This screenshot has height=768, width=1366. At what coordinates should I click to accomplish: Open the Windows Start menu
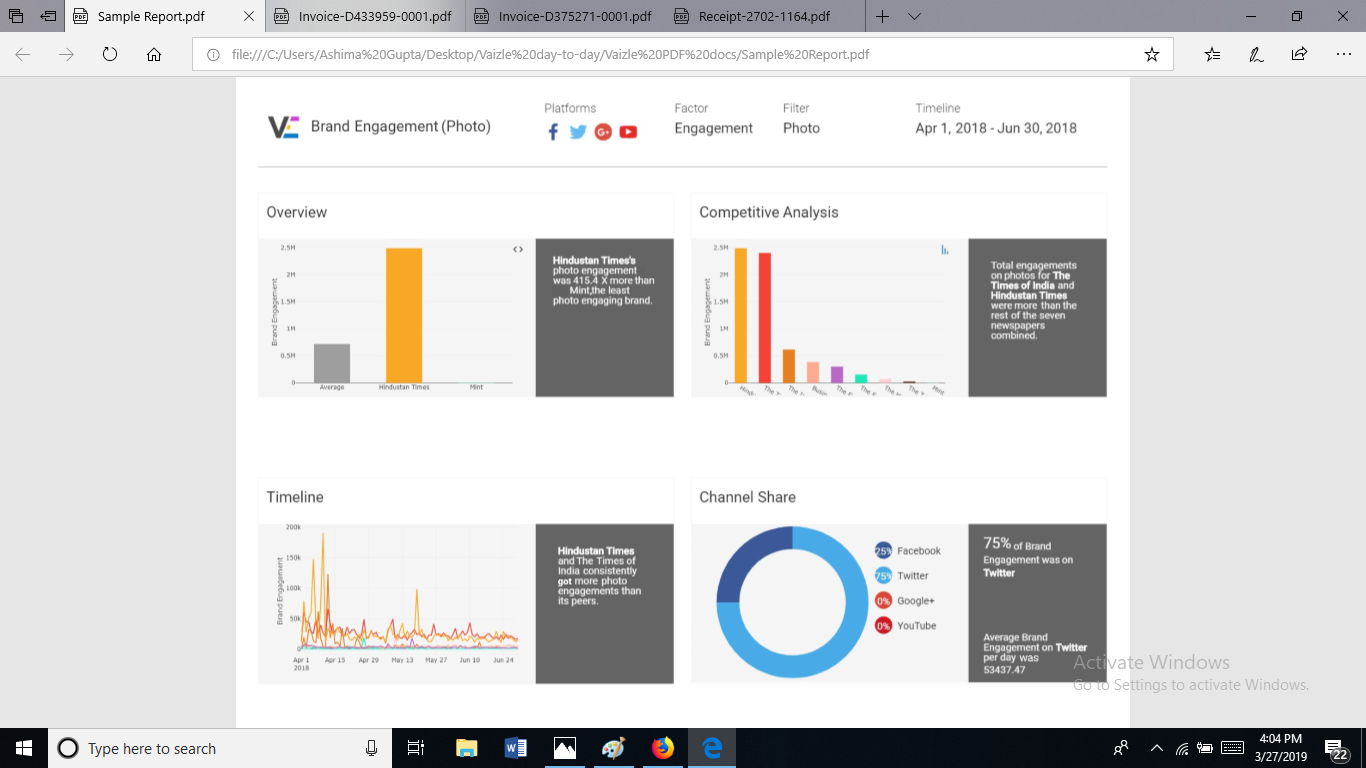[x=23, y=748]
